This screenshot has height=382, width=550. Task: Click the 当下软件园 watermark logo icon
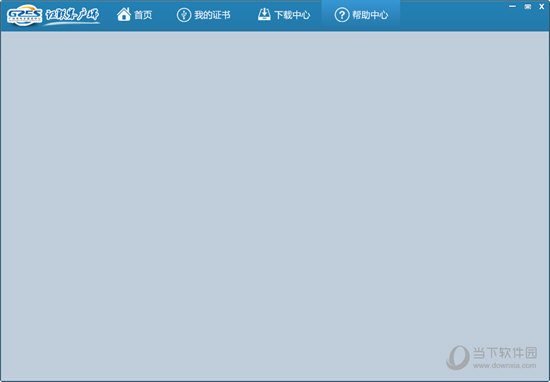(458, 357)
